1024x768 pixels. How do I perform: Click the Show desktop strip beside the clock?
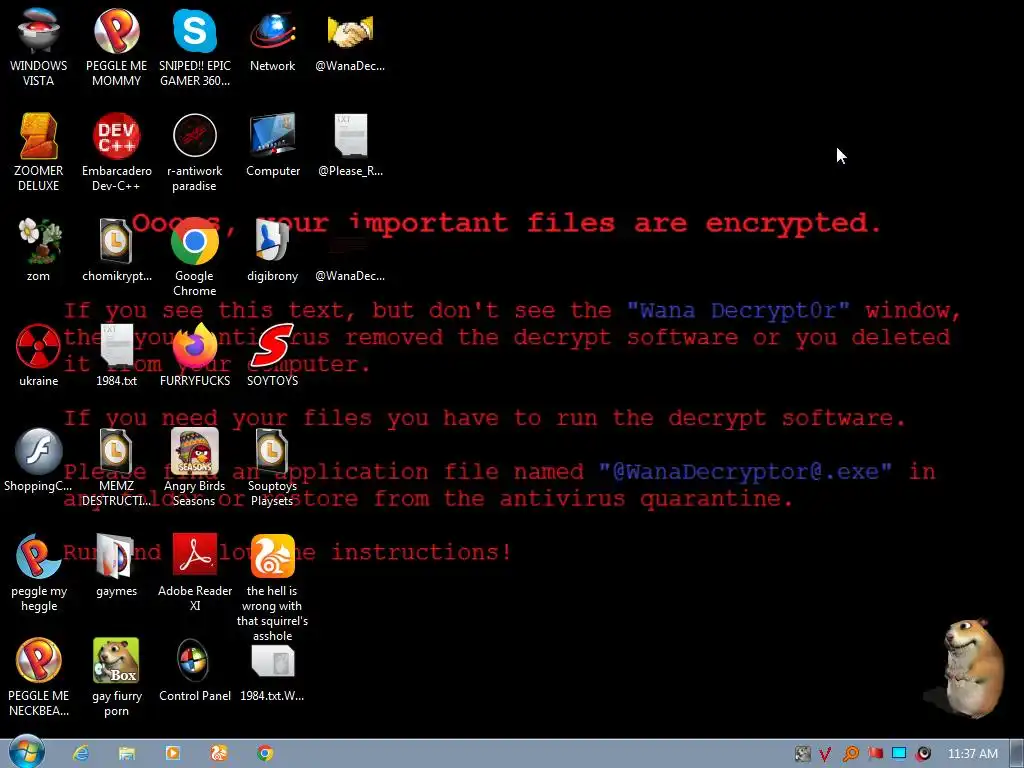1017,754
